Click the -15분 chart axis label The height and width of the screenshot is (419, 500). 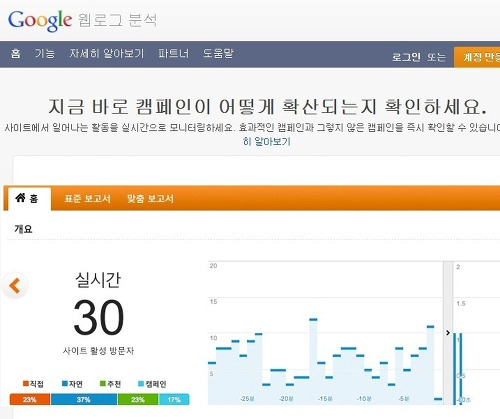coord(325,398)
